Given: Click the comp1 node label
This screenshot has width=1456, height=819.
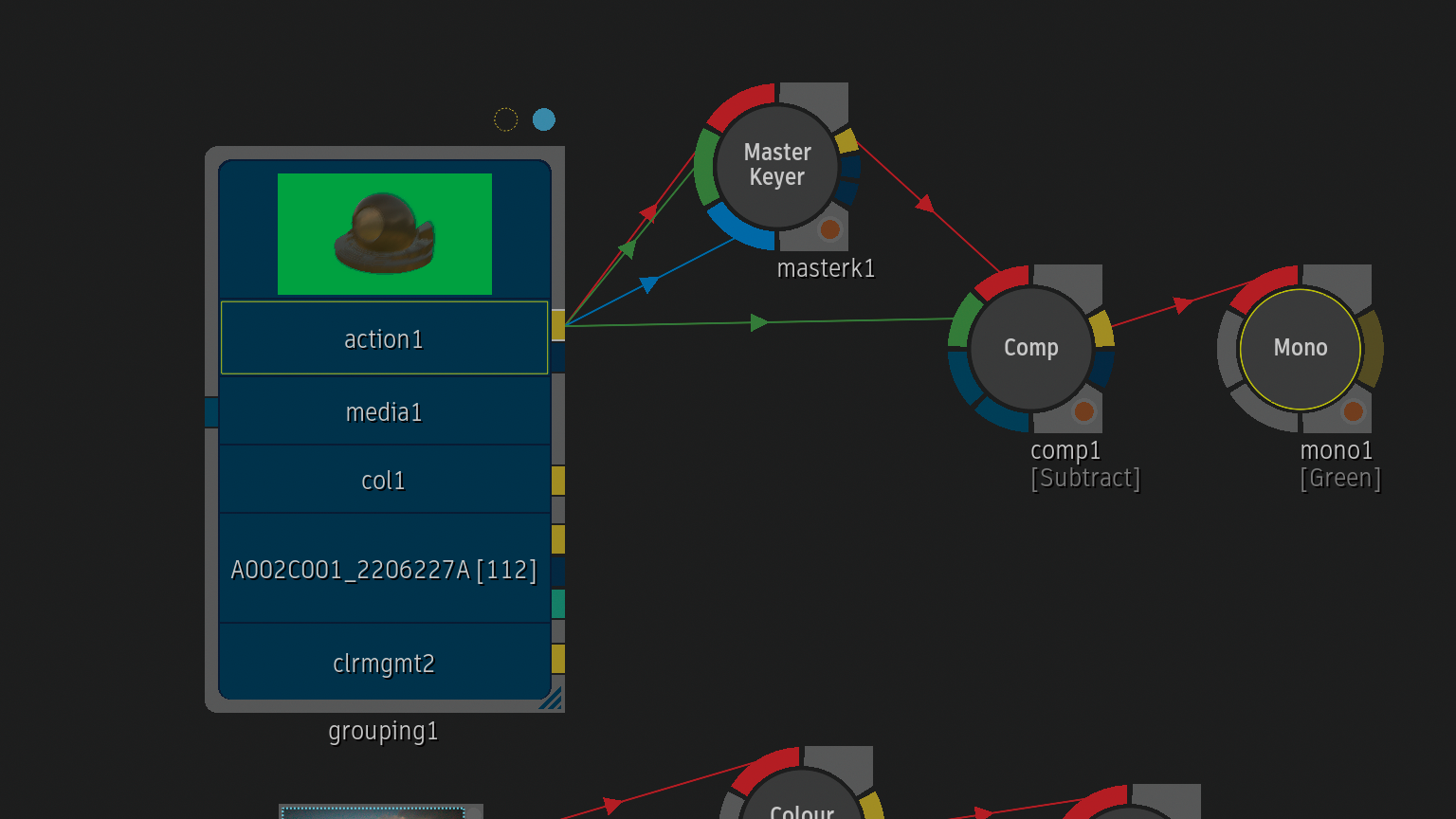Looking at the screenshot, I should click(1065, 450).
